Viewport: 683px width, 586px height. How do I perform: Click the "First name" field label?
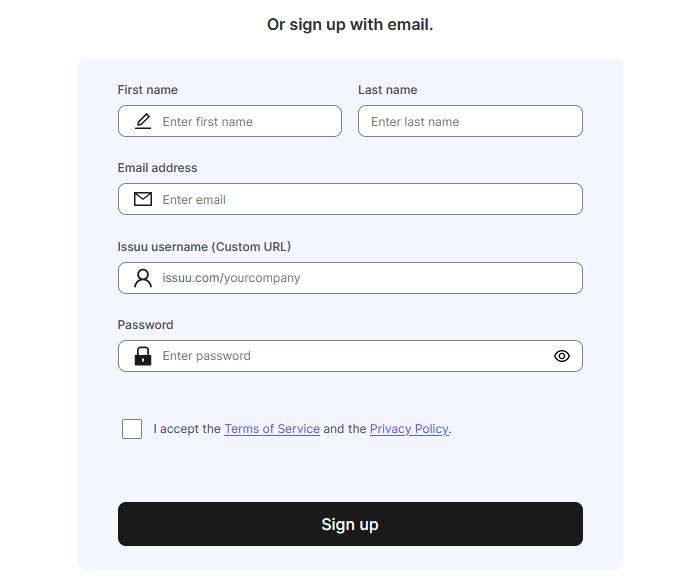coord(148,90)
